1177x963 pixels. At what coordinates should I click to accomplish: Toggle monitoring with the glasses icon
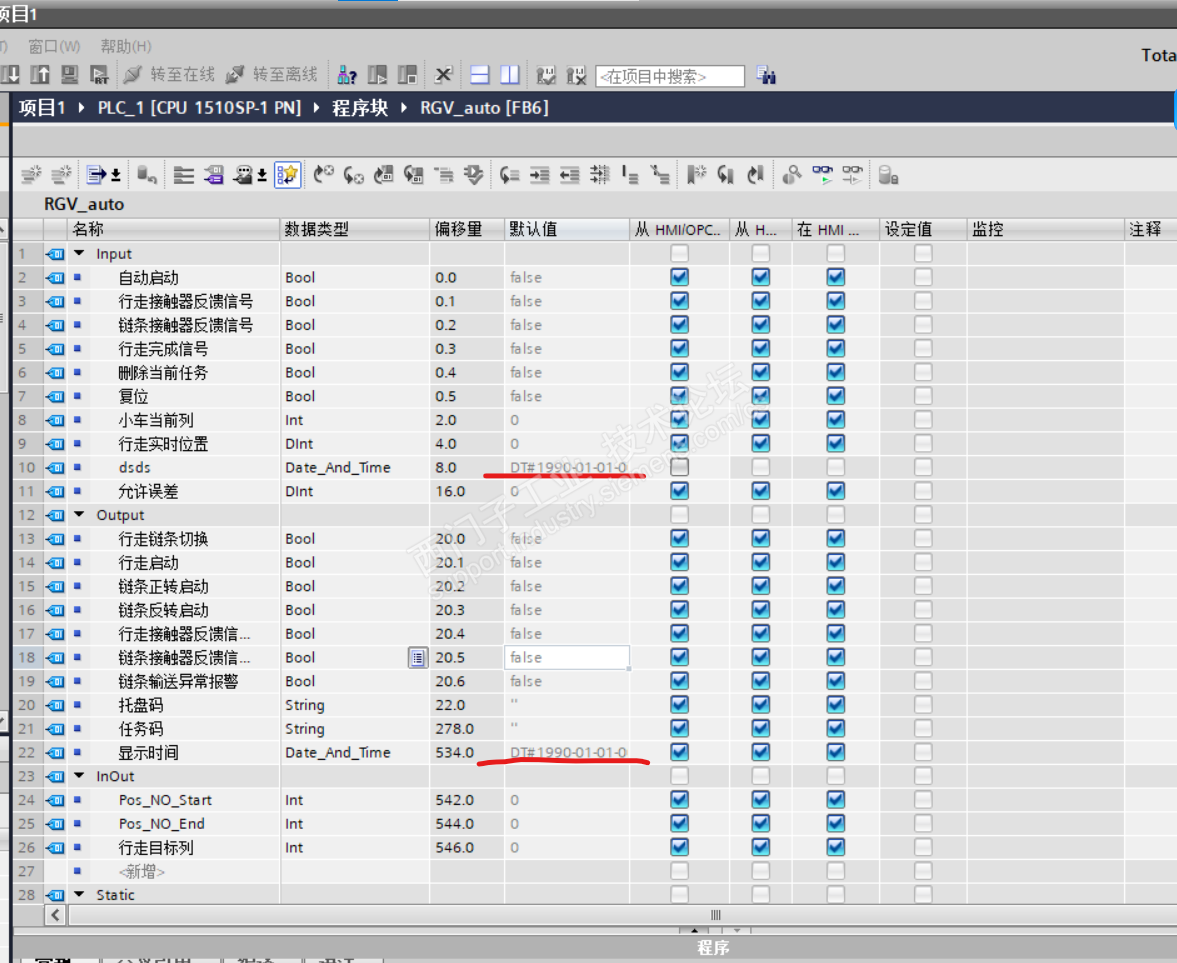(823, 175)
